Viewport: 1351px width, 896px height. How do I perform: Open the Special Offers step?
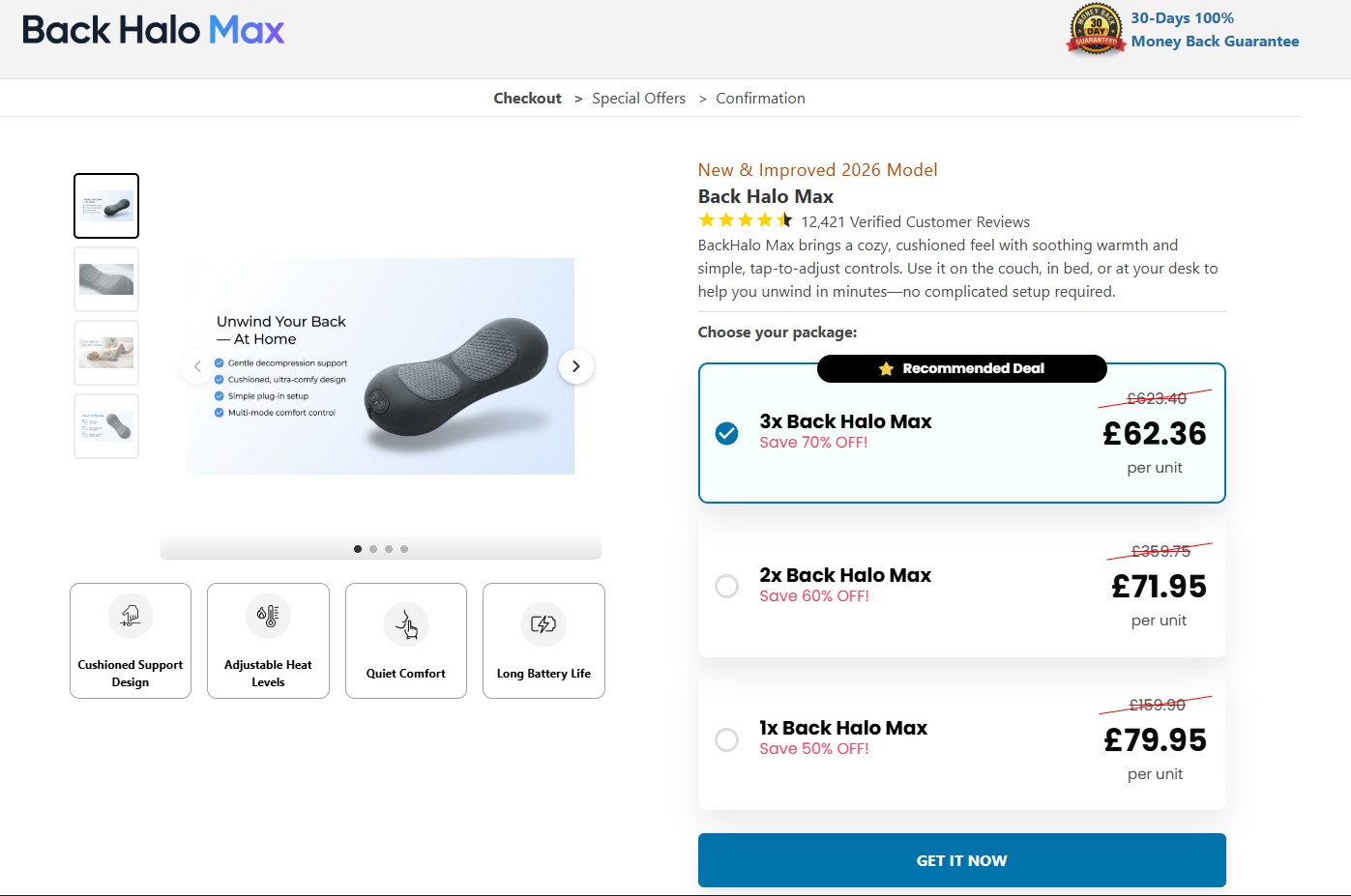point(638,98)
